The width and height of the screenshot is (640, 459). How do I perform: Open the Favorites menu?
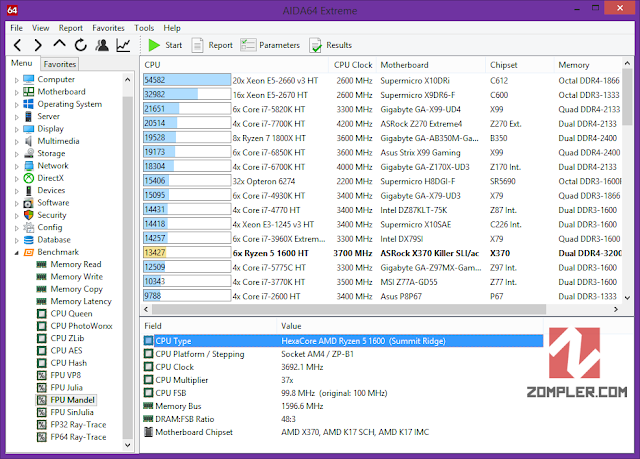tap(108, 28)
